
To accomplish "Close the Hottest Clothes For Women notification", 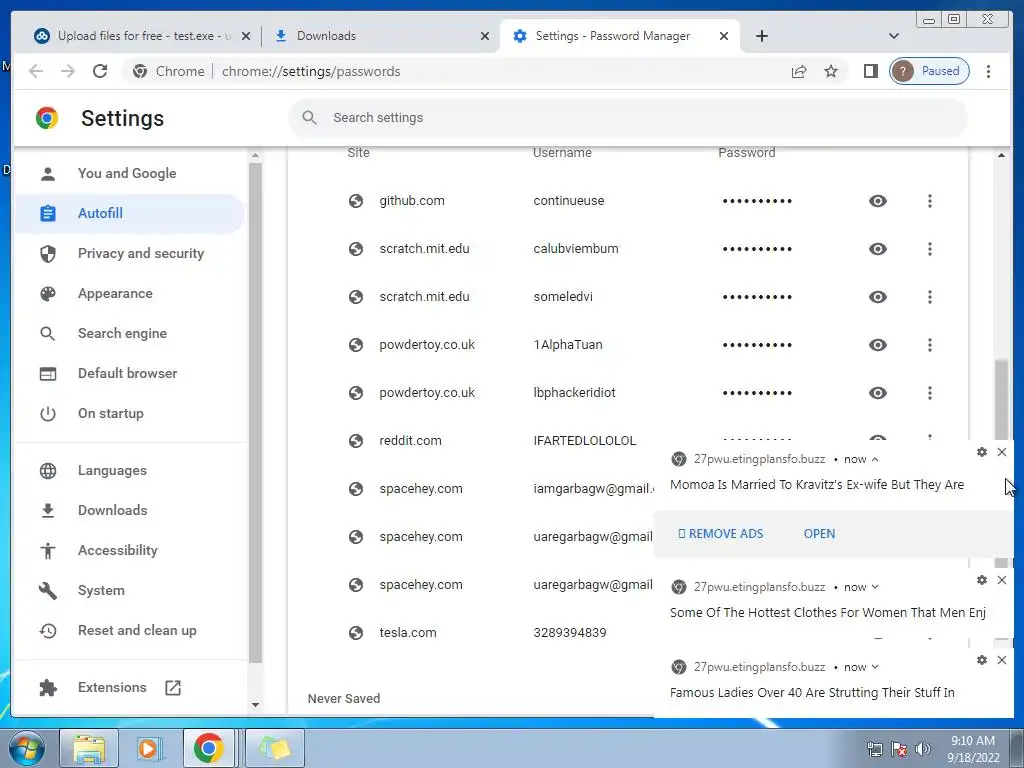I will coord(1002,580).
